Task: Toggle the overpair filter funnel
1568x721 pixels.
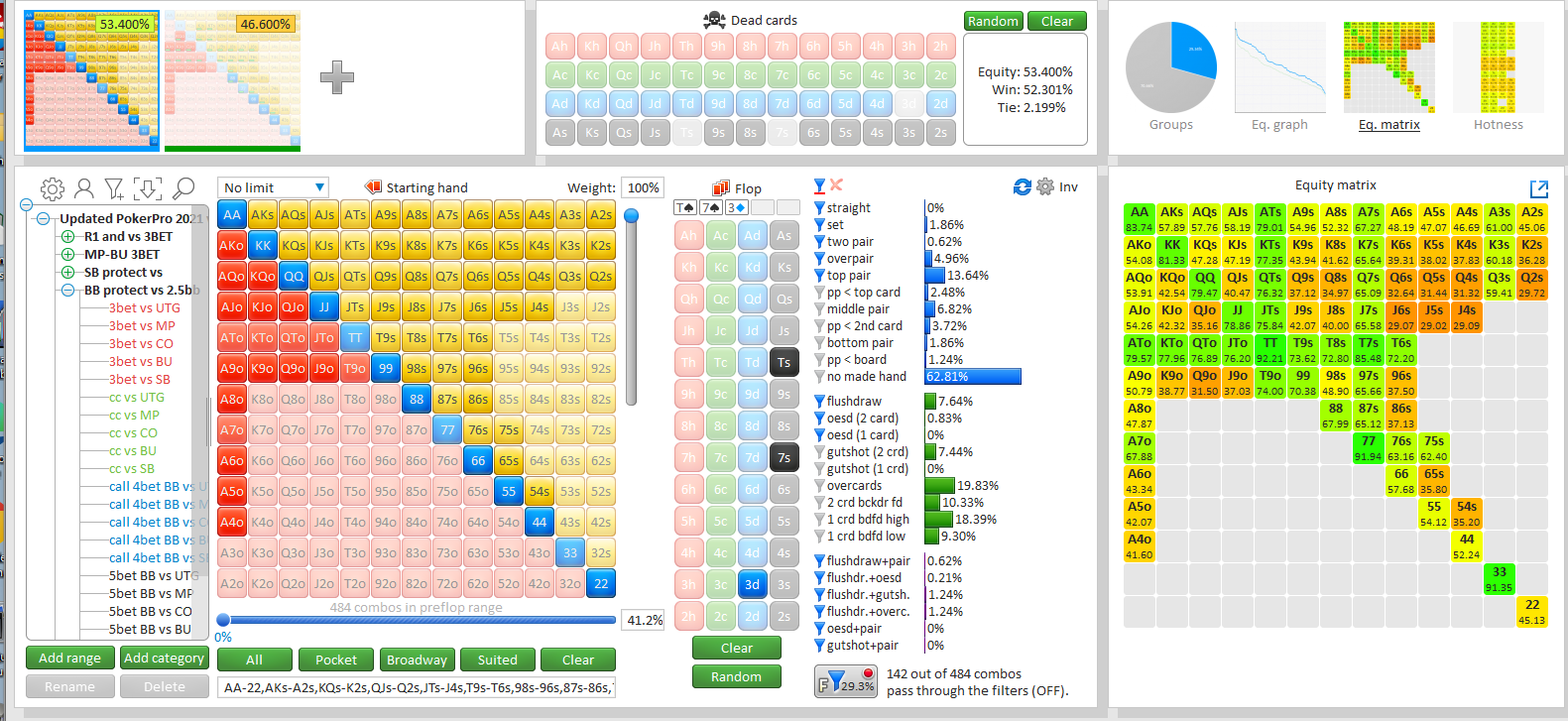Action: pyautogui.click(x=819, y=259)
